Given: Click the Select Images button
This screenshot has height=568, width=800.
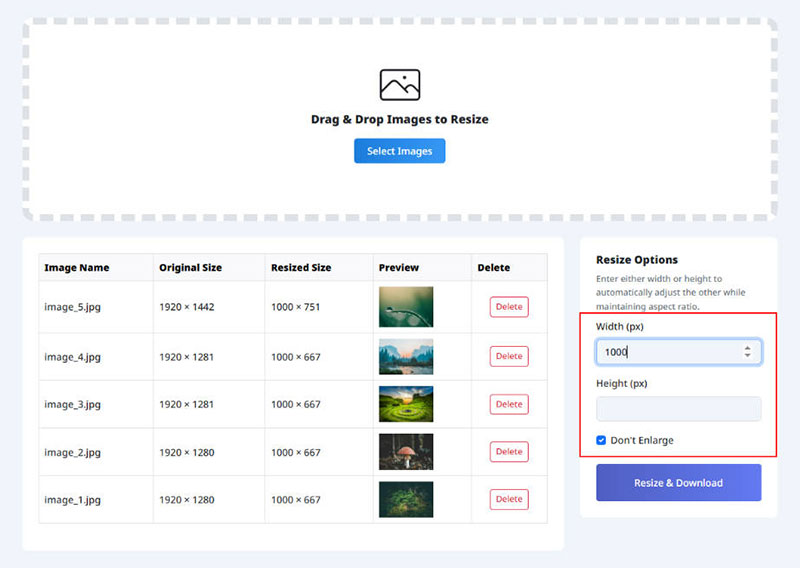Looking at the screenshot, I should coord(399,151).
